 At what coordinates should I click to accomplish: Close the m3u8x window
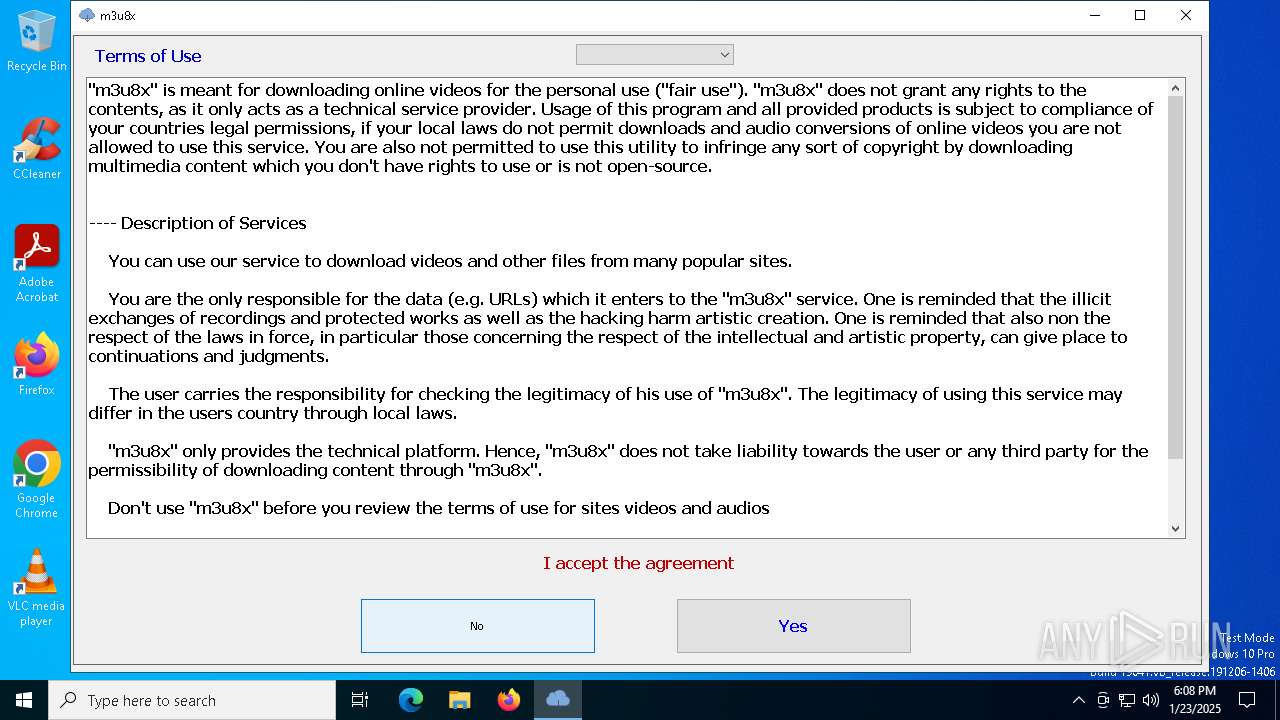(x=1186, y=15)
